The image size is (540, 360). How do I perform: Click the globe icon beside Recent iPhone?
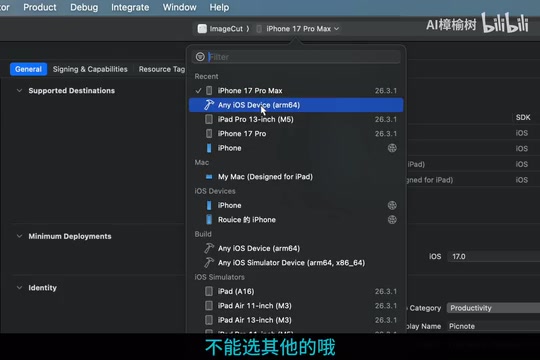click(392, 148)
